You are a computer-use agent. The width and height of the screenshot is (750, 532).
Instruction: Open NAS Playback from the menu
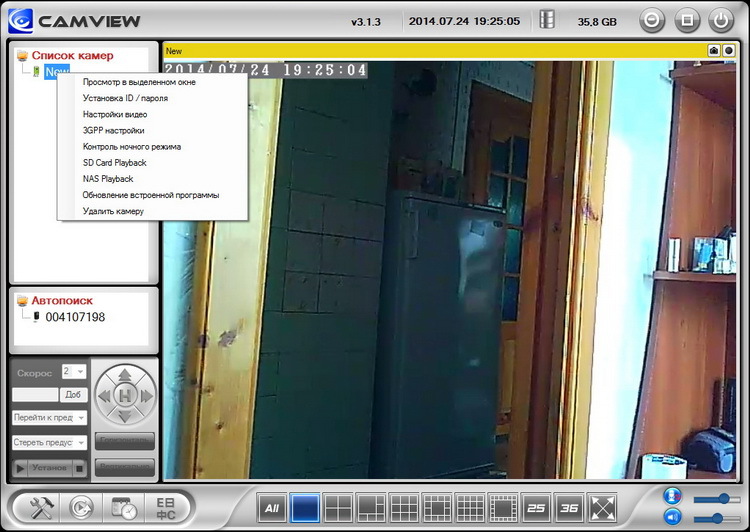tap(108, 179)
